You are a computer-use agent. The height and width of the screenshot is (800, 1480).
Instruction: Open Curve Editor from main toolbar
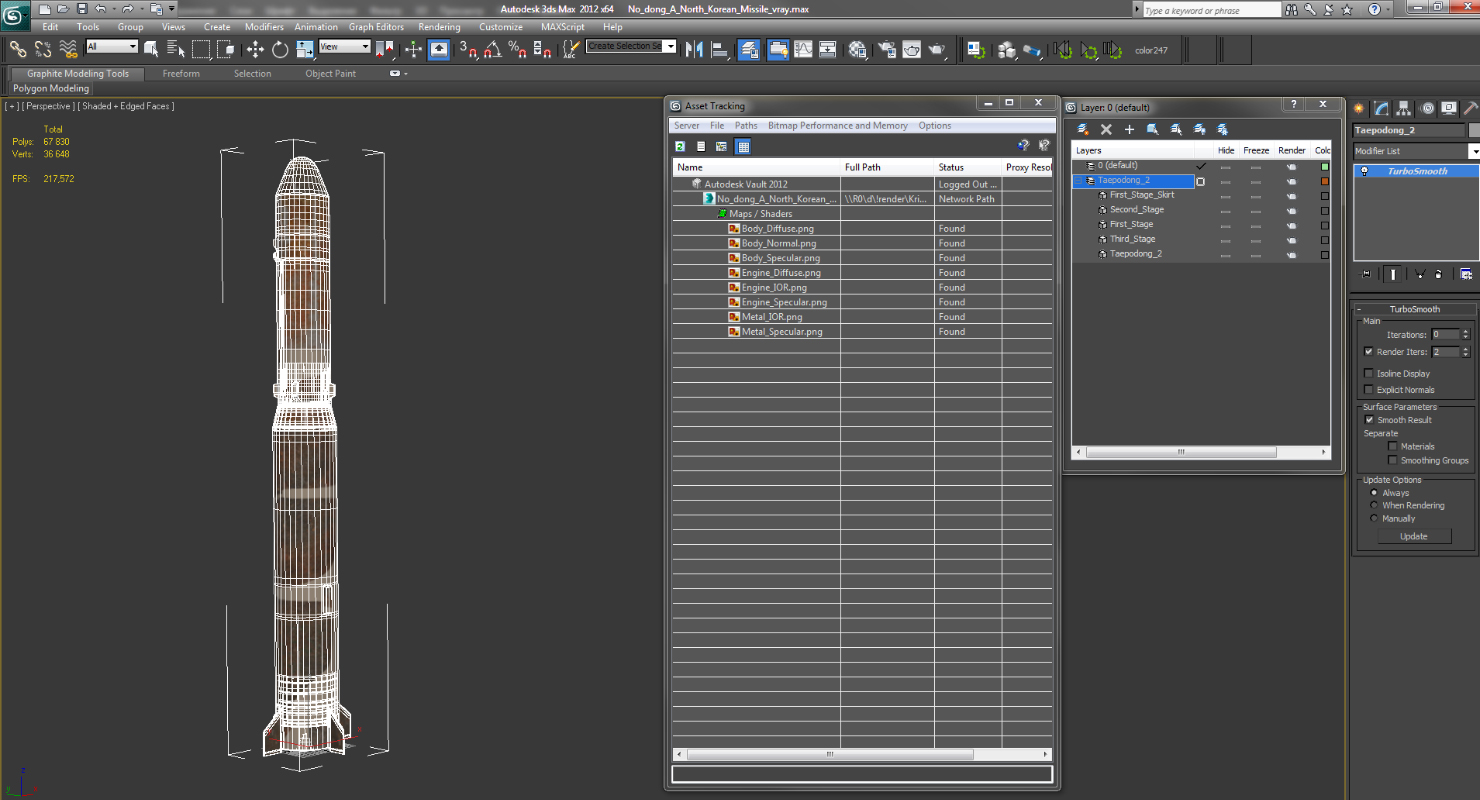(x=803, y=49)
